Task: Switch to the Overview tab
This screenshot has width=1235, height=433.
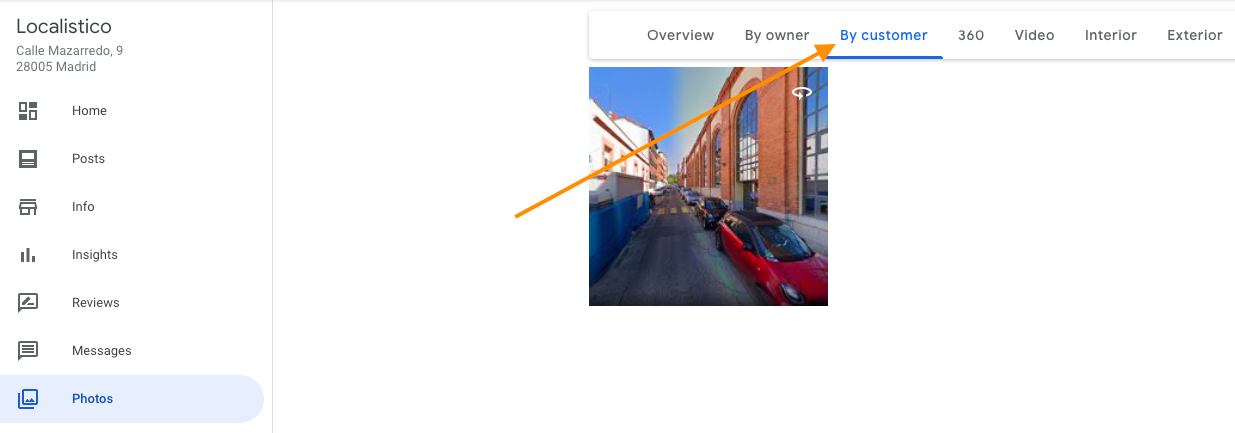Action: click(680, 35)
